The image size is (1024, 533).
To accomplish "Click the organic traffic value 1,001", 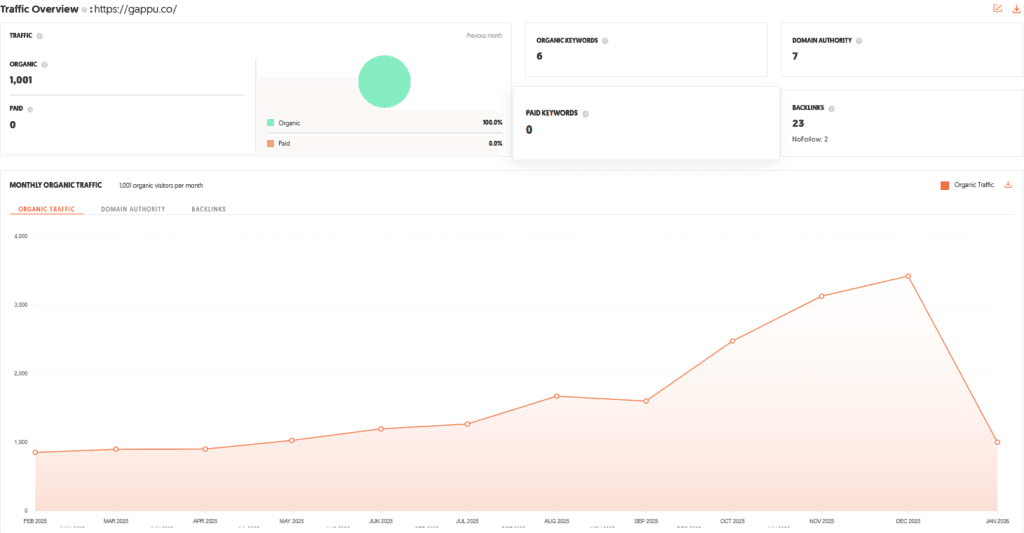I will point(21,80).
